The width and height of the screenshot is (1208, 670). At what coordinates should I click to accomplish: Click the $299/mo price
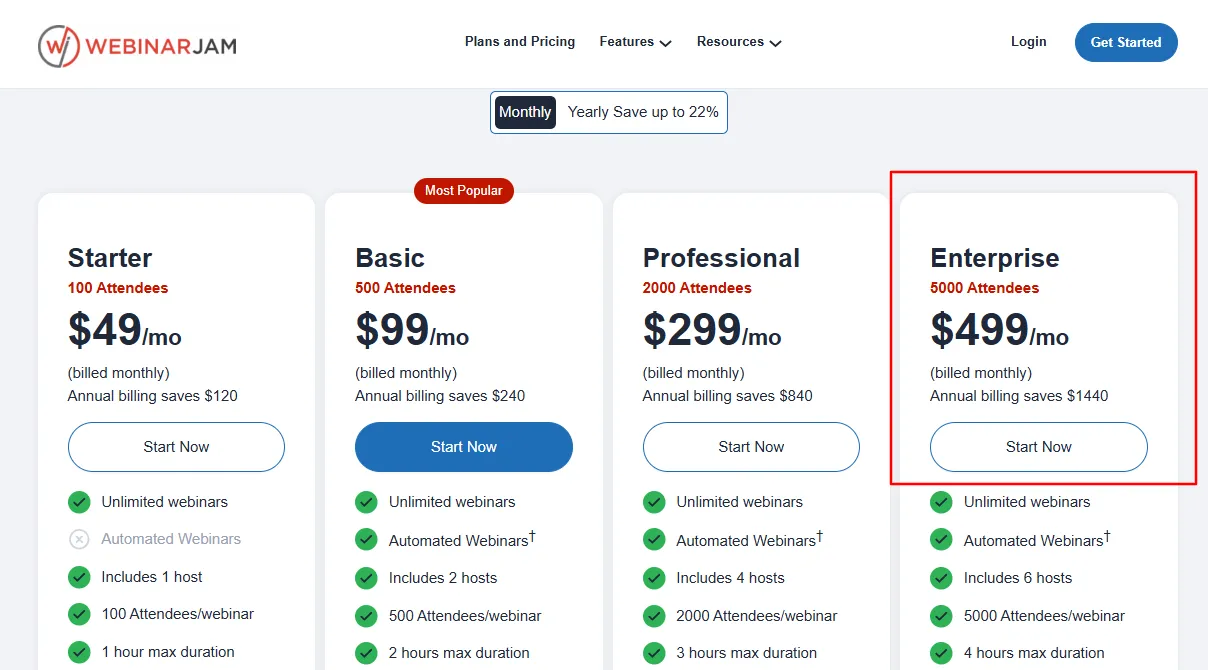coord(712,331)
